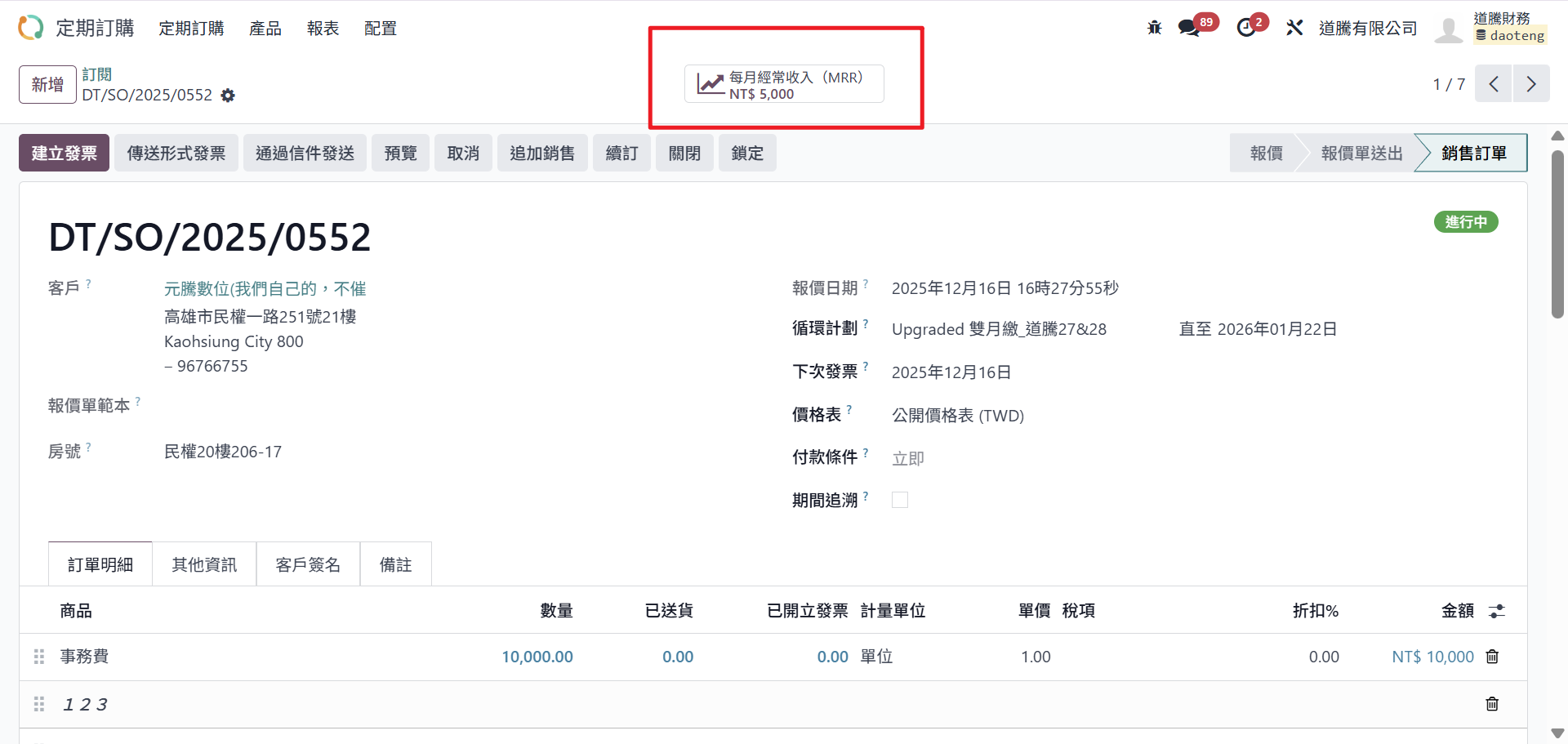The image size is (1568, 744).
Task: Click the wrench tools icon
Action: click(1294, 28)
